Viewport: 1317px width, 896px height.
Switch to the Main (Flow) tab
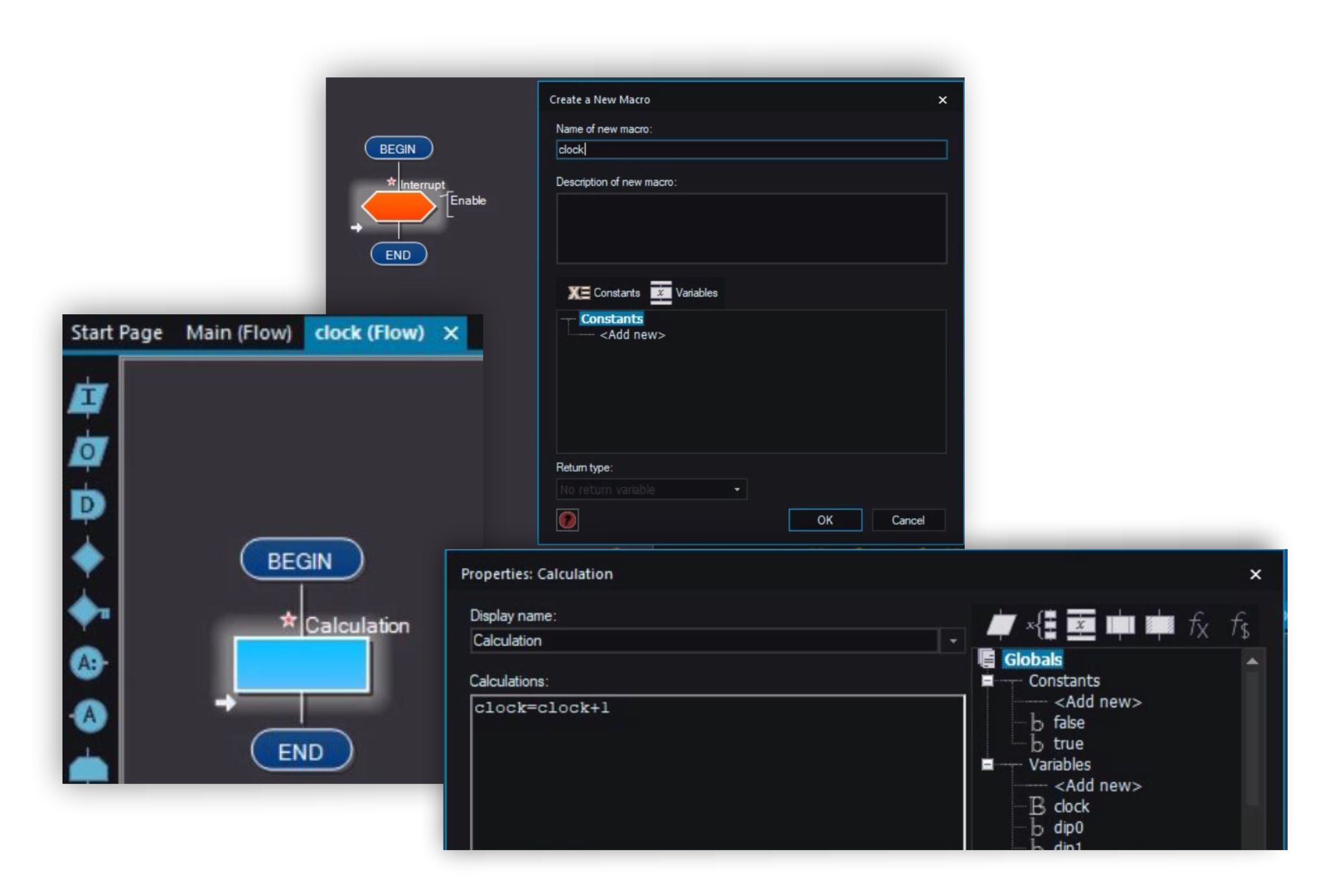point(239,332)
